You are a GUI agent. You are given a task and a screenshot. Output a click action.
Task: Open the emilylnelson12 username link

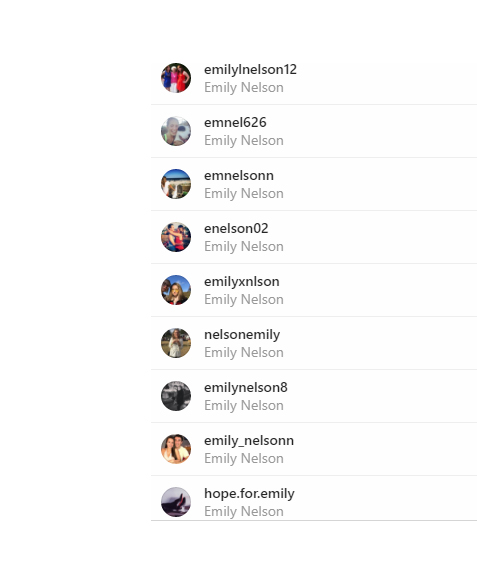pos(250,70)
